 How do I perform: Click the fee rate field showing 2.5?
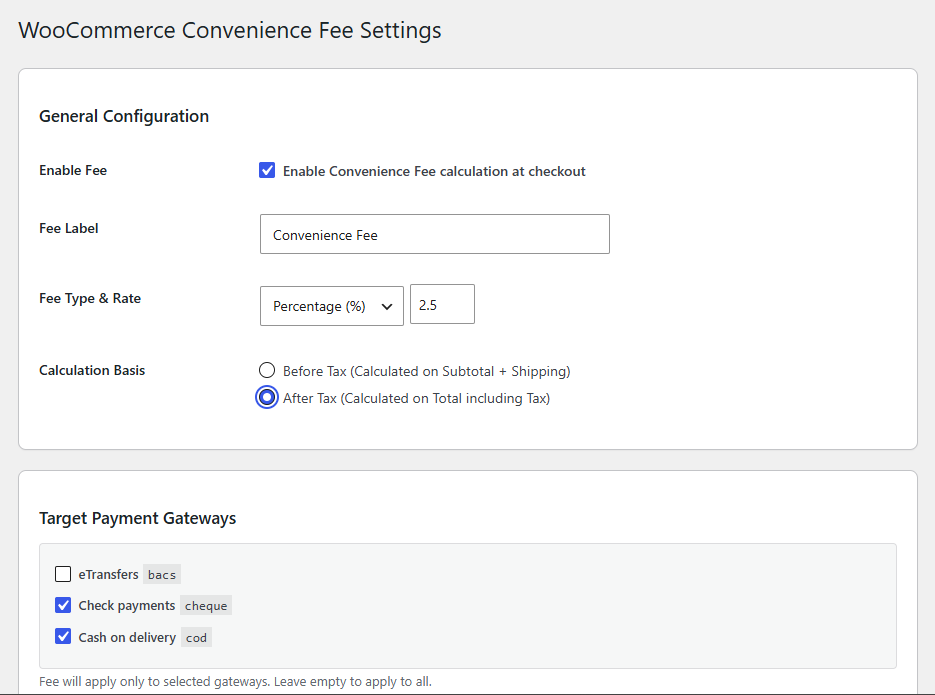tap(442, 305)
